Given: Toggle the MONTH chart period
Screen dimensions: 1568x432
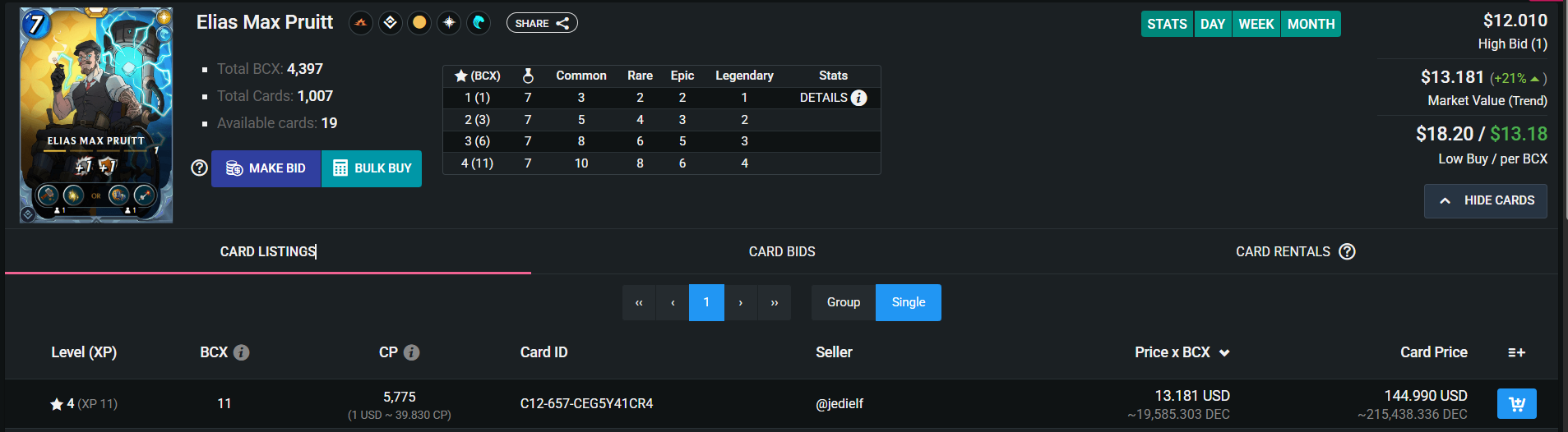Looking at the screenshot, I should [1311, 24].
